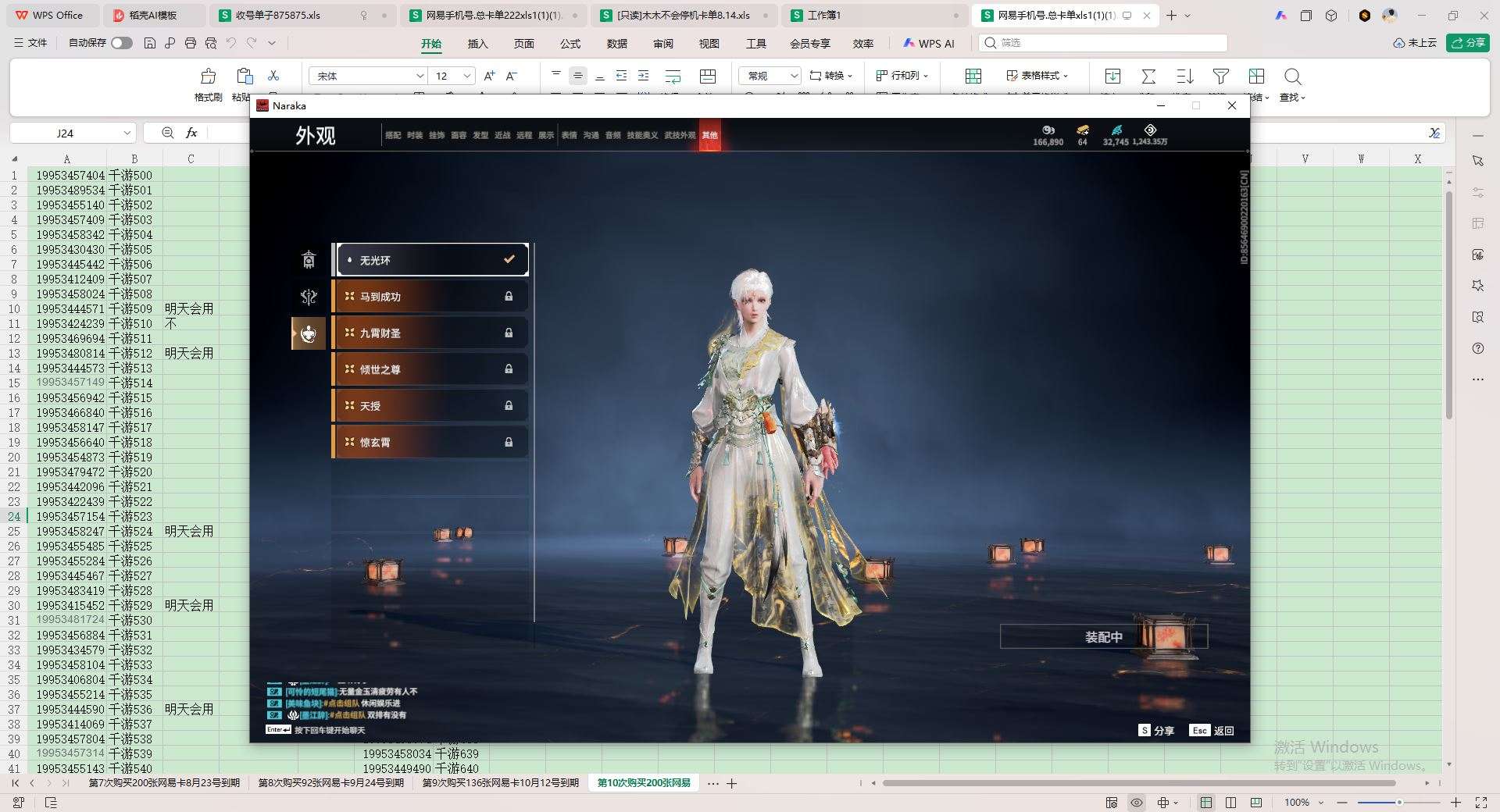Click the Cut scissors icon in WPS

click(x=273, y=76)
